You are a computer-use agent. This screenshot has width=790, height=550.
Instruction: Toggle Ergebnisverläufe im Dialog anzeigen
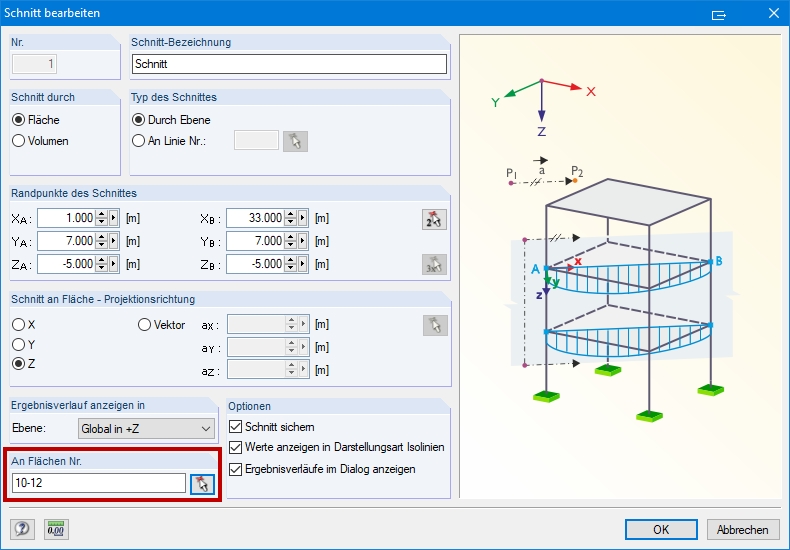click(x=235, y=469)
